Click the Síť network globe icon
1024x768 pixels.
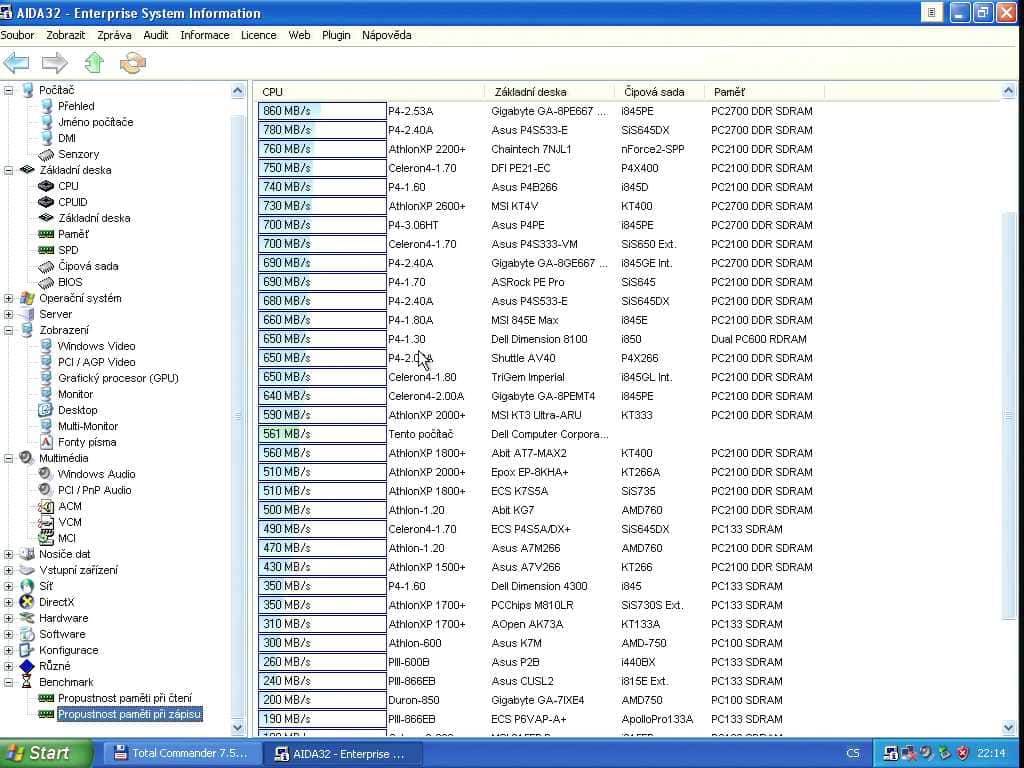point(27,586)
